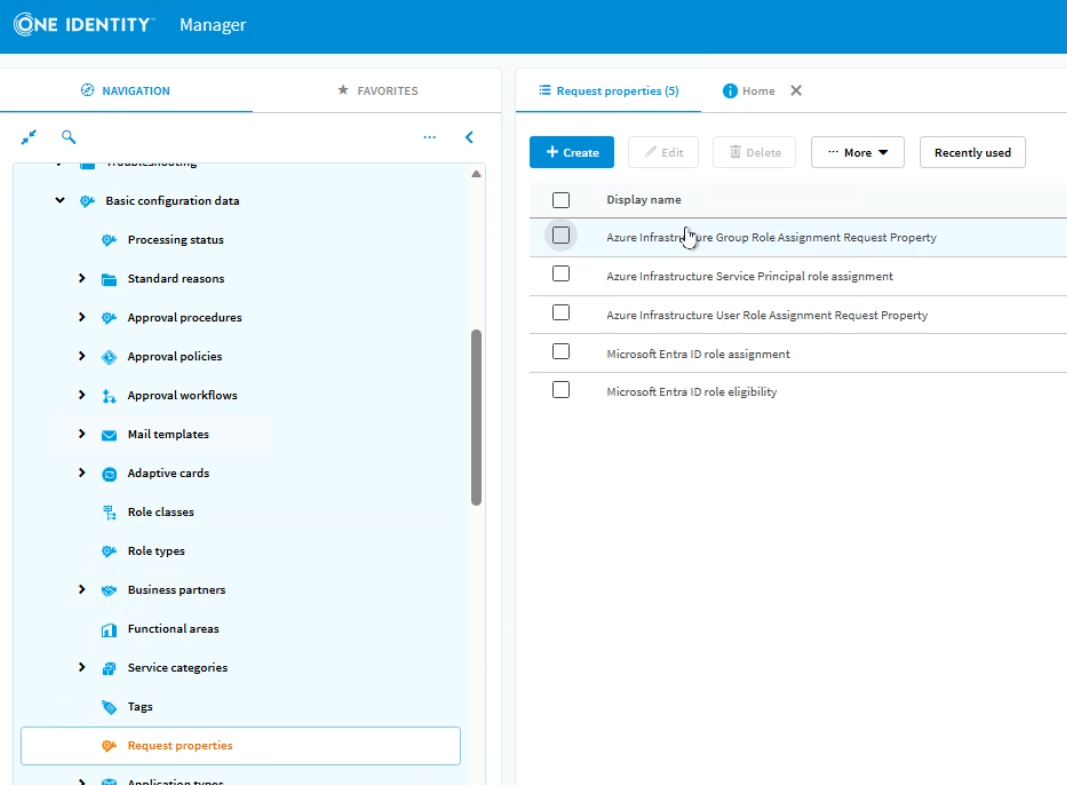The image size is (1067, 785).
Task: Collapse the Basic configuration data node
Action: [60, 200]
